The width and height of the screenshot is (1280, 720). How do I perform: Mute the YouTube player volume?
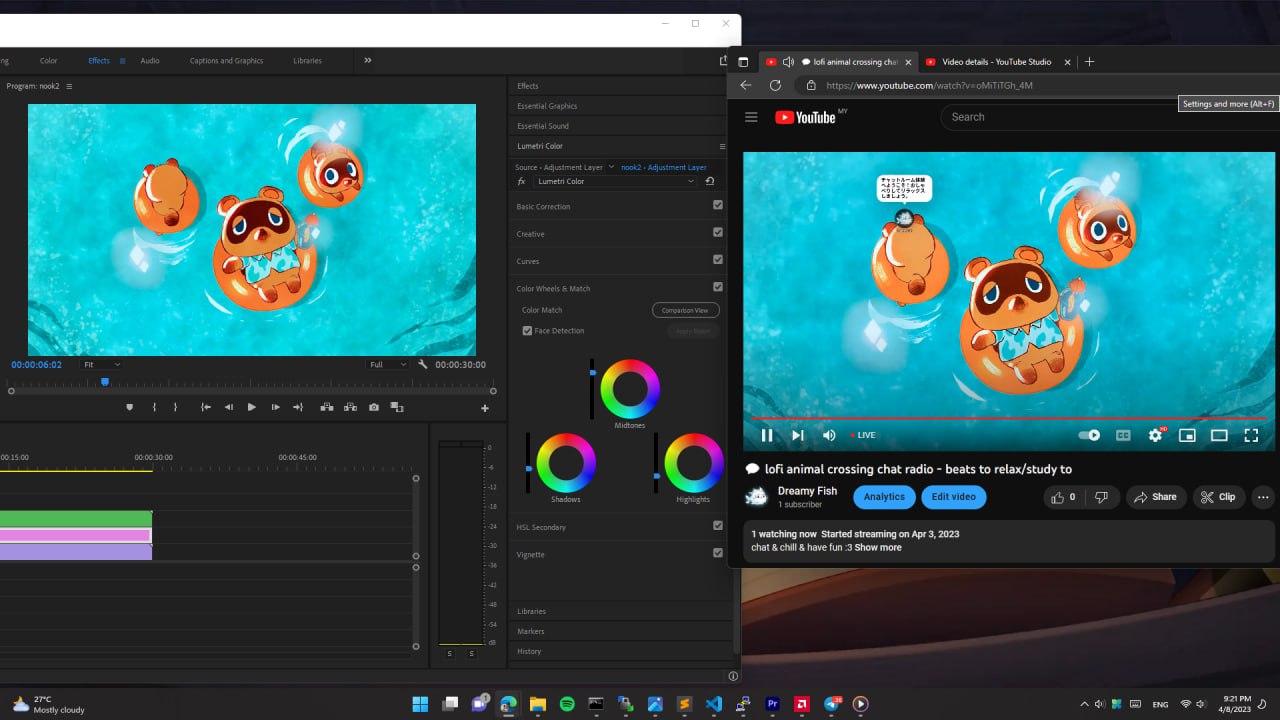pyautogui.click(x=829, y=435)
